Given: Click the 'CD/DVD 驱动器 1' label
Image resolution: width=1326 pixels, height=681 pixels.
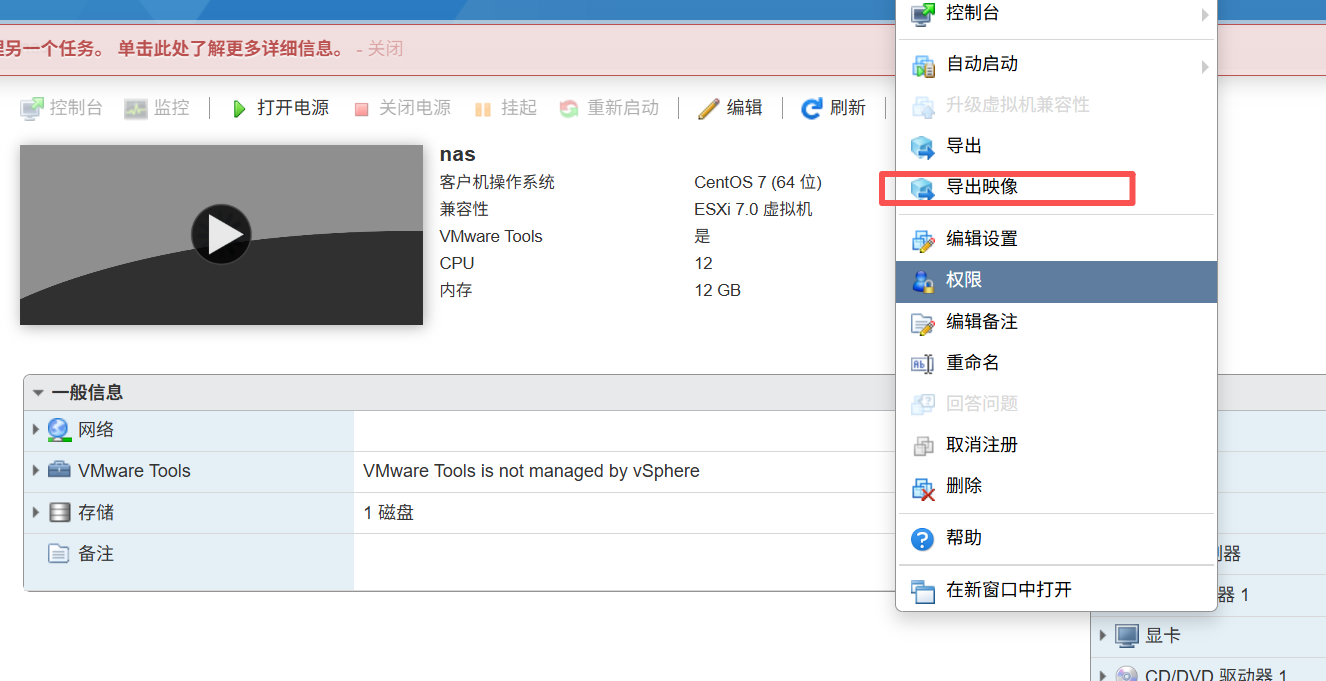Looking at the screenshot, I should (1216, 675).
